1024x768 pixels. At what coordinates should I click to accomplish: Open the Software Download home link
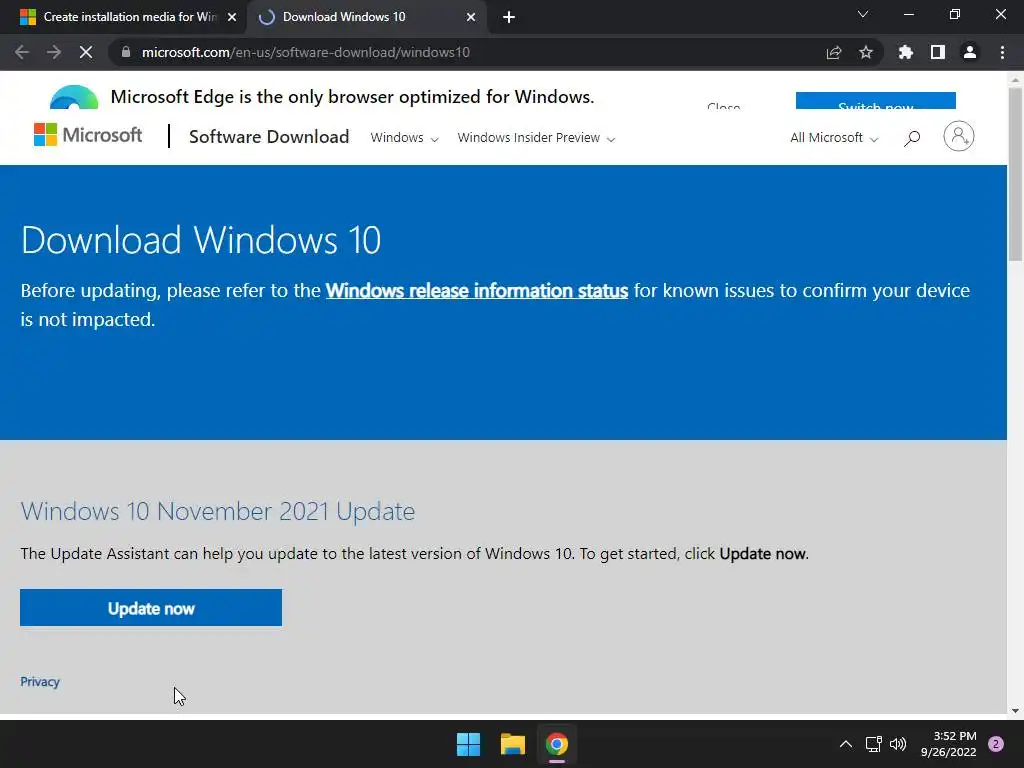[x=269, y=136]
